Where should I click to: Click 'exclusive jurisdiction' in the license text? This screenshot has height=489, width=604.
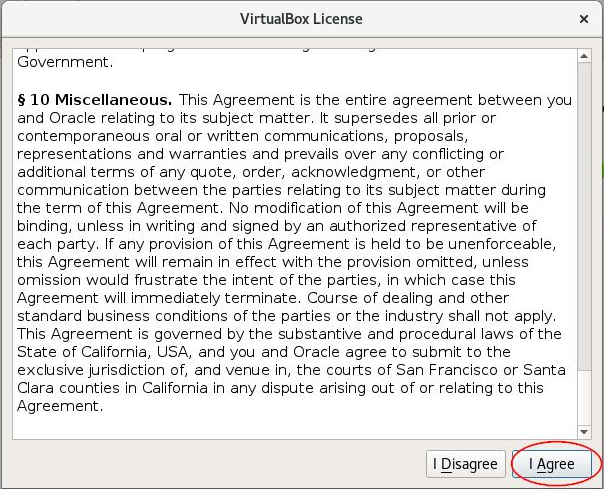tap(98, 370)
